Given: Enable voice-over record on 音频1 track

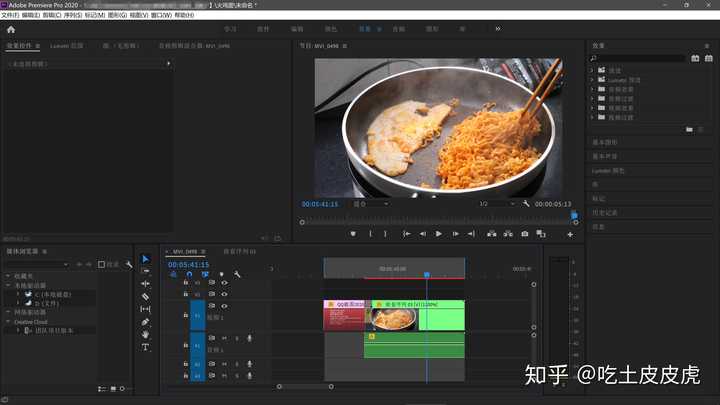Looking at the screenshot, I should [249, 338].
